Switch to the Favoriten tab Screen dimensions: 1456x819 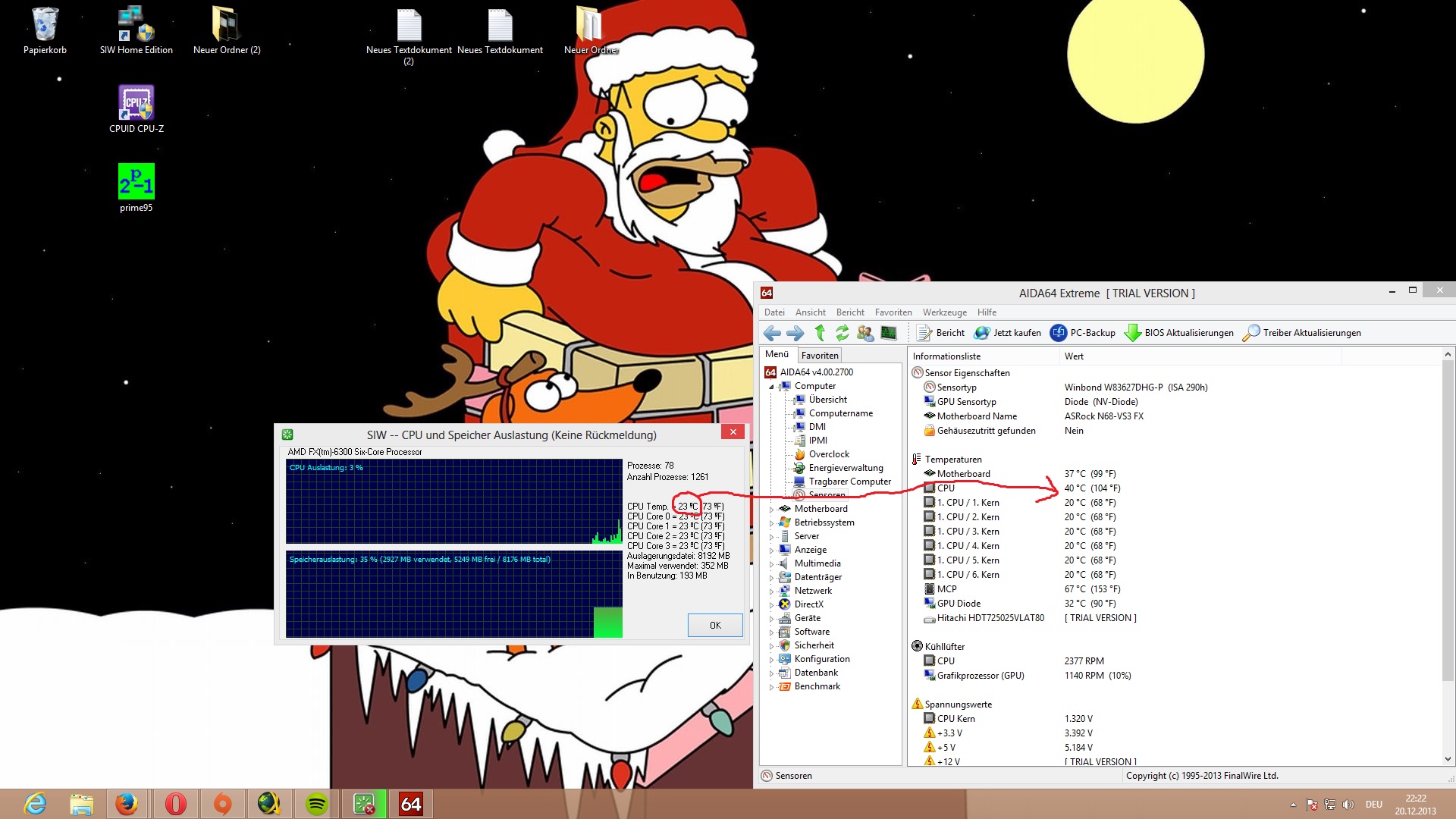click(819, 355)
